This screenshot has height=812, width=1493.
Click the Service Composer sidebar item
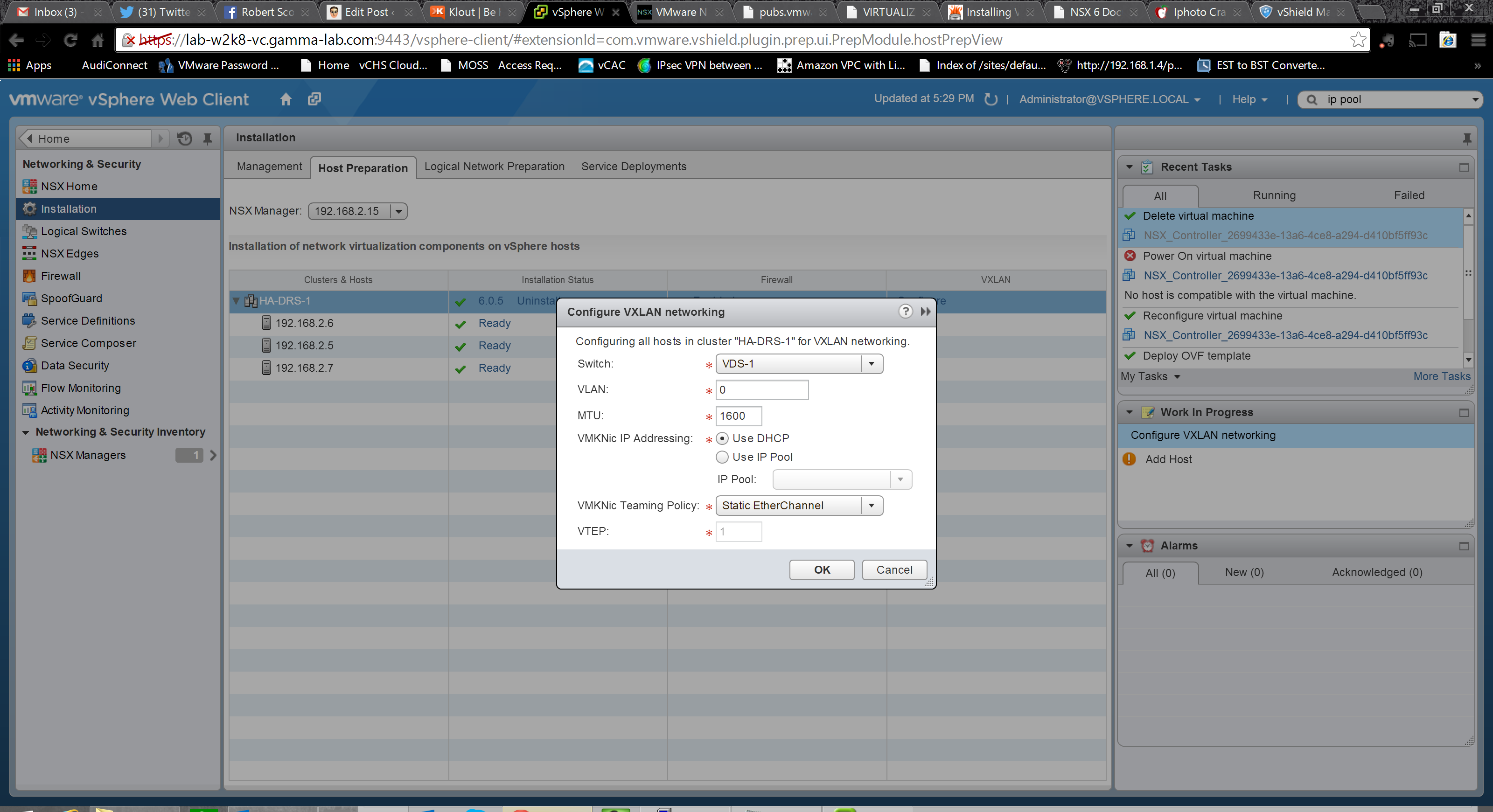[x=88, y=343]
